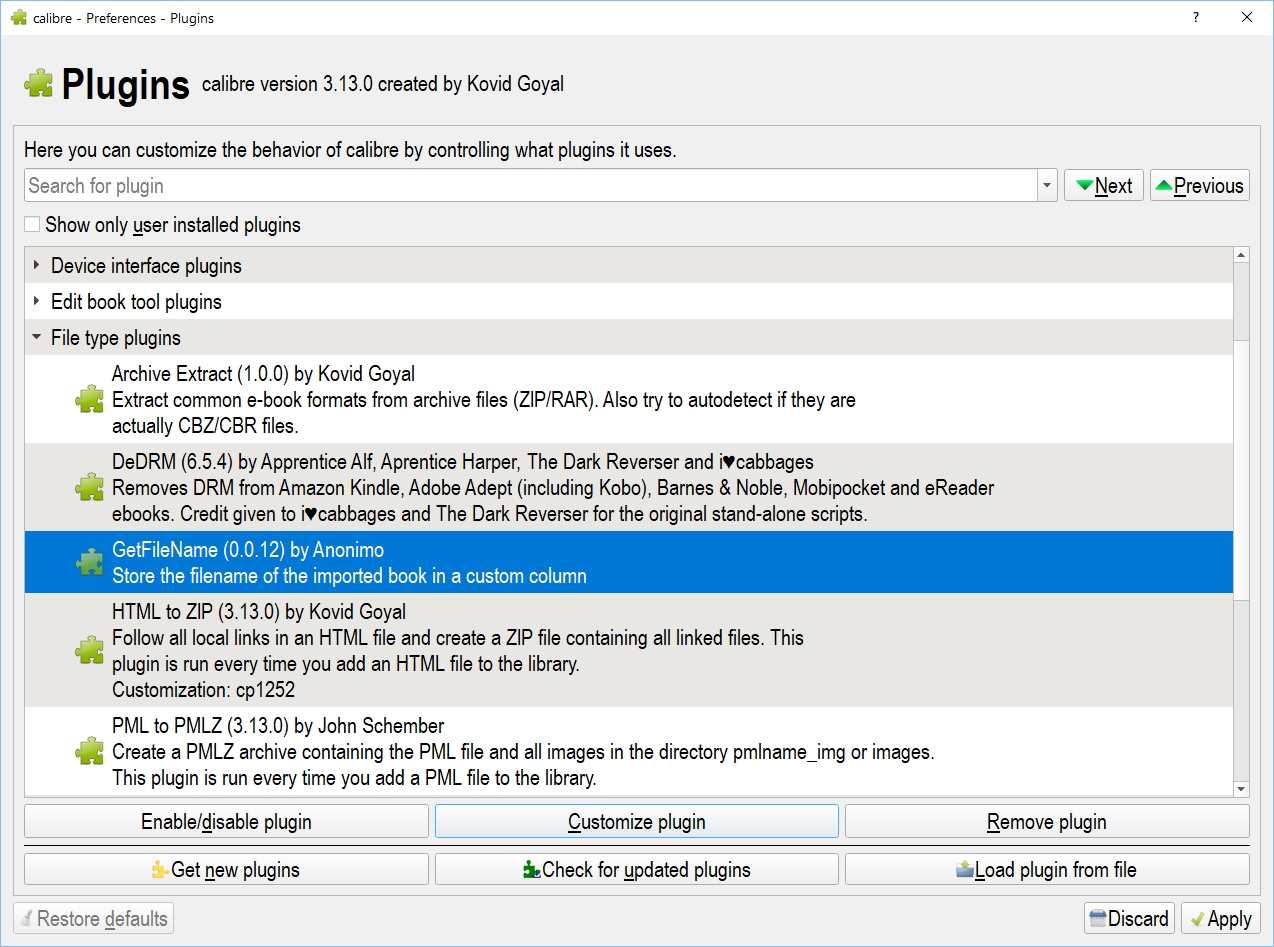Viewport: 1274px width, 947px height.
Task: Click Get new plugins button
Action: (226, 870)
